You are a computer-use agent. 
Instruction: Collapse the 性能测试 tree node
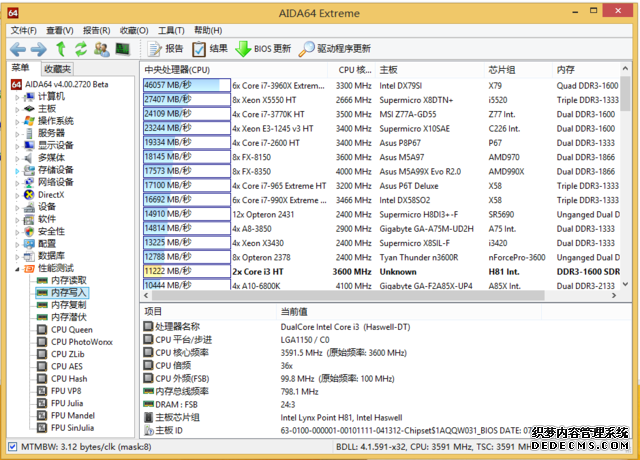[17, 269]
